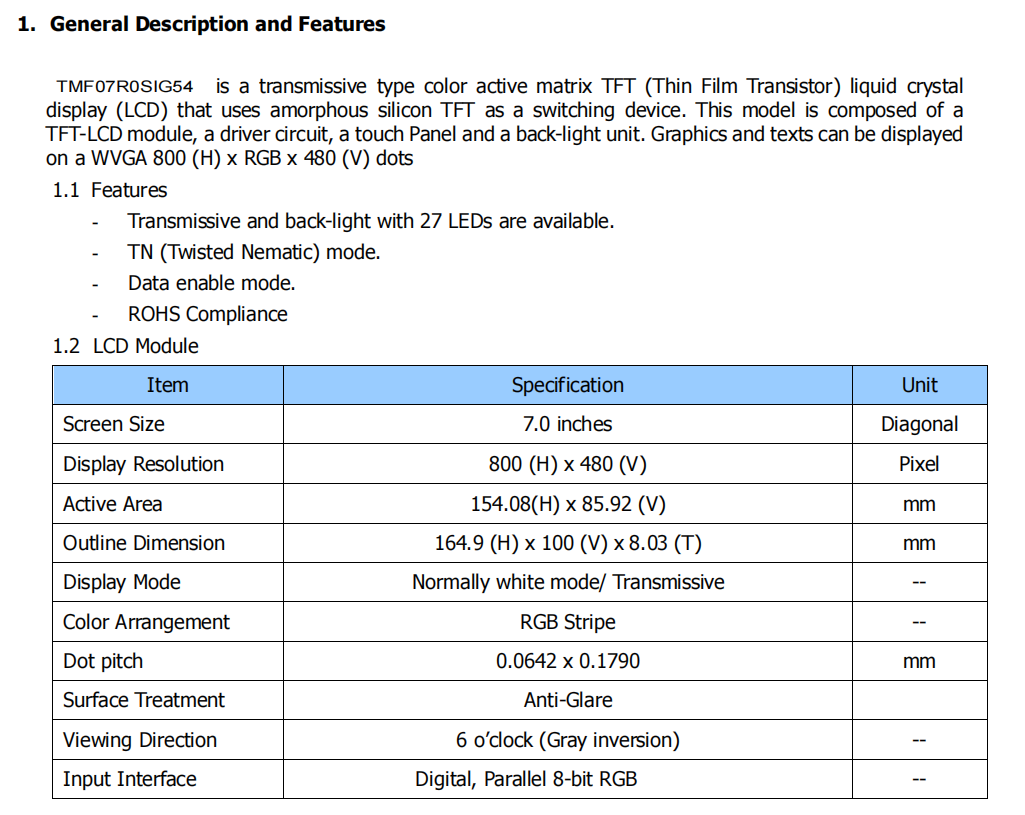This screenshot has width=1025, height=815.
Task: Click the 'Diagonal' unit cell
Action: (x=920, y=424)
